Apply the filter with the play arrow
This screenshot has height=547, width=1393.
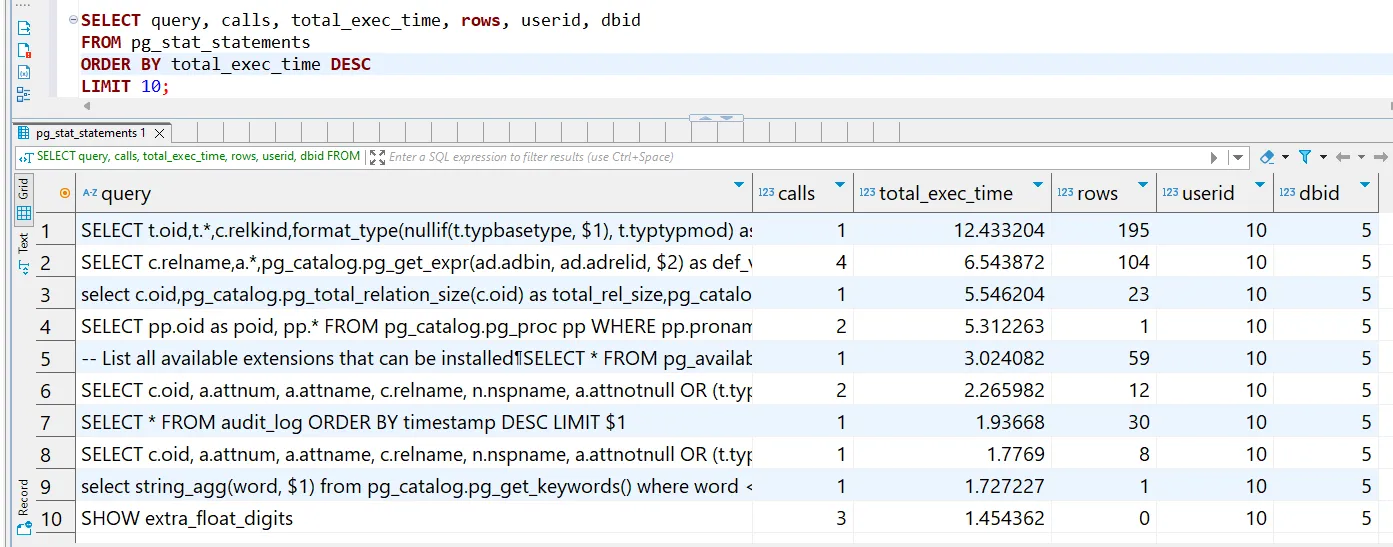pos(1214,157)
